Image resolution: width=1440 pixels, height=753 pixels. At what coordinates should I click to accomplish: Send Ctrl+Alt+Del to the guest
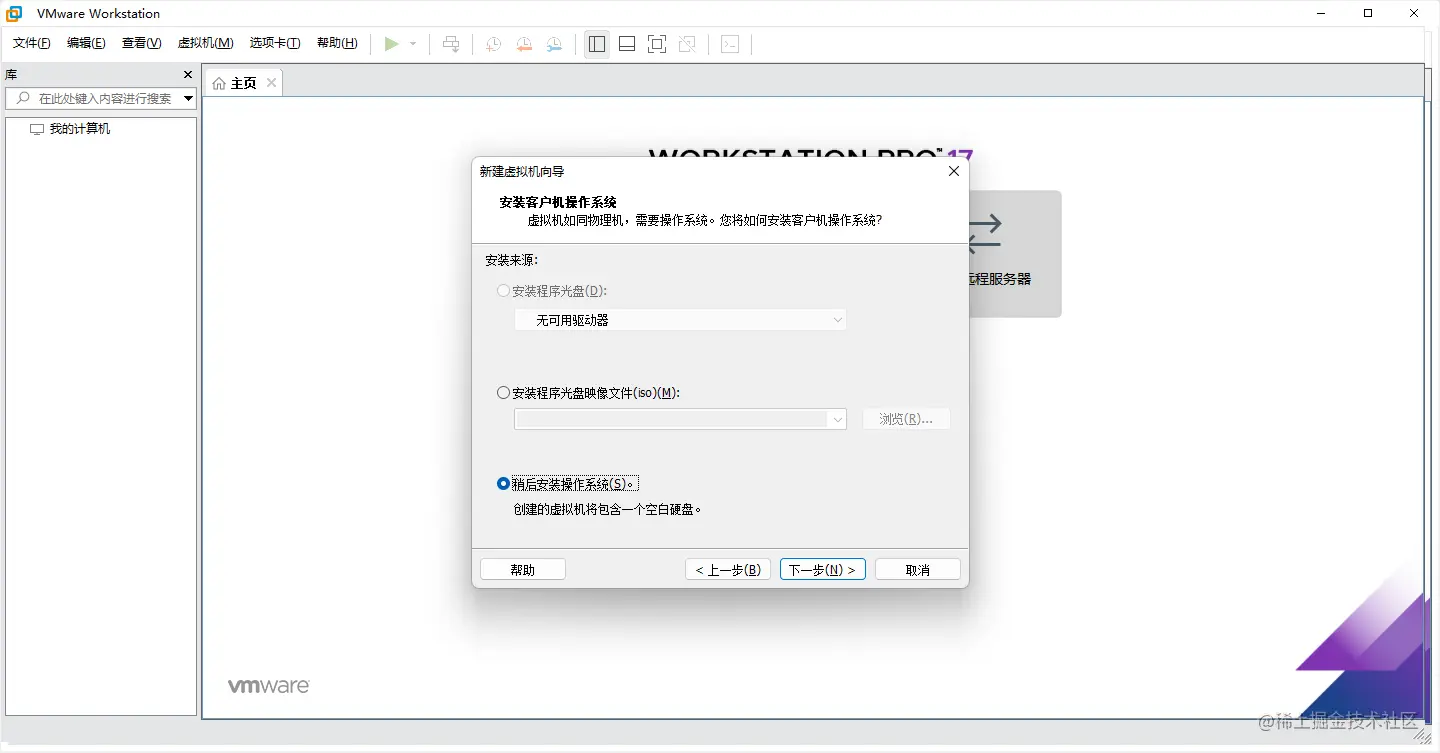click(451, 43)
